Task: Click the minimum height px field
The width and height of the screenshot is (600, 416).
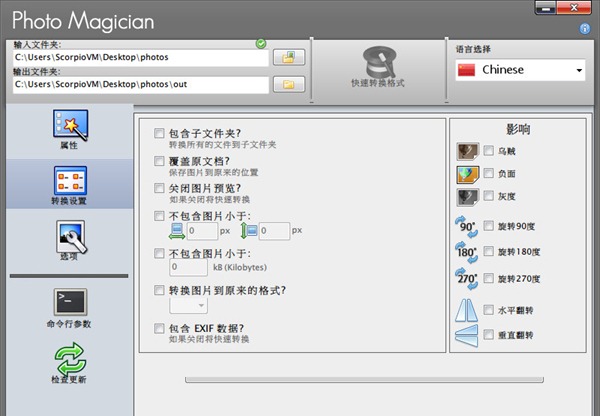Action: coord(274,231)
